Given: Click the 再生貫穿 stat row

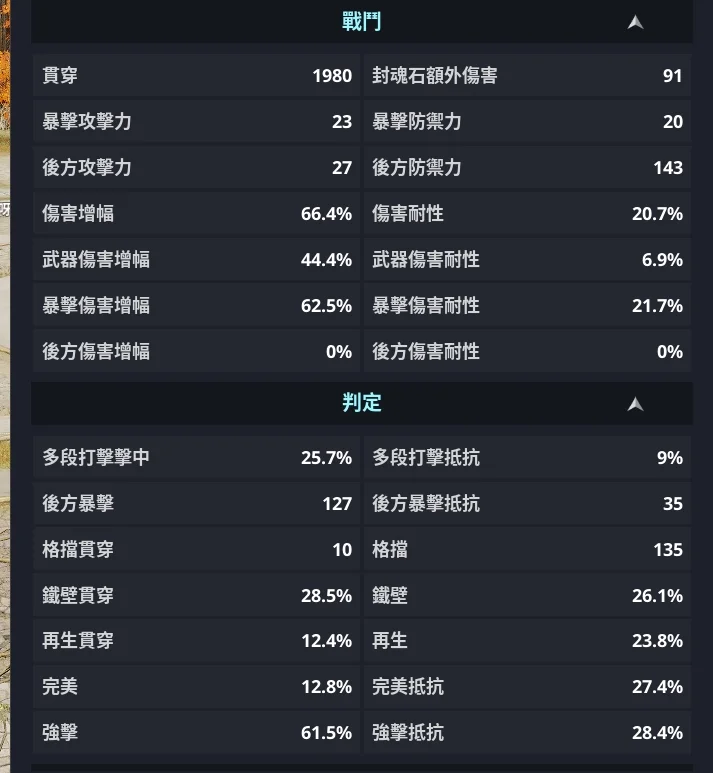Looking at the screenshot, I should 196,641.
